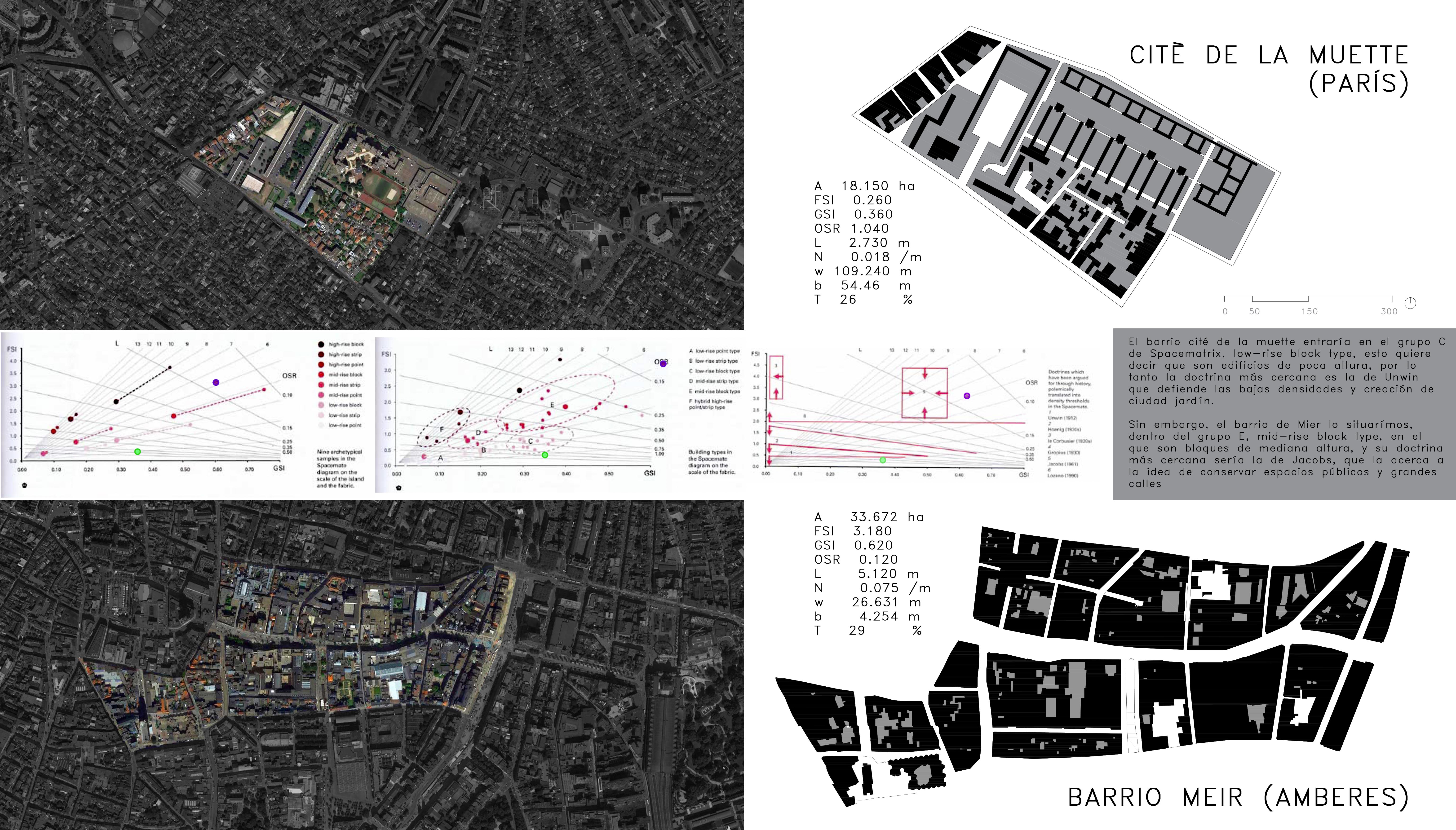Image resolution: width=1456 pixels, height=830 pixels.
Task: Click the mid-rise block legend dot
Action: click(x=321, y=375)
